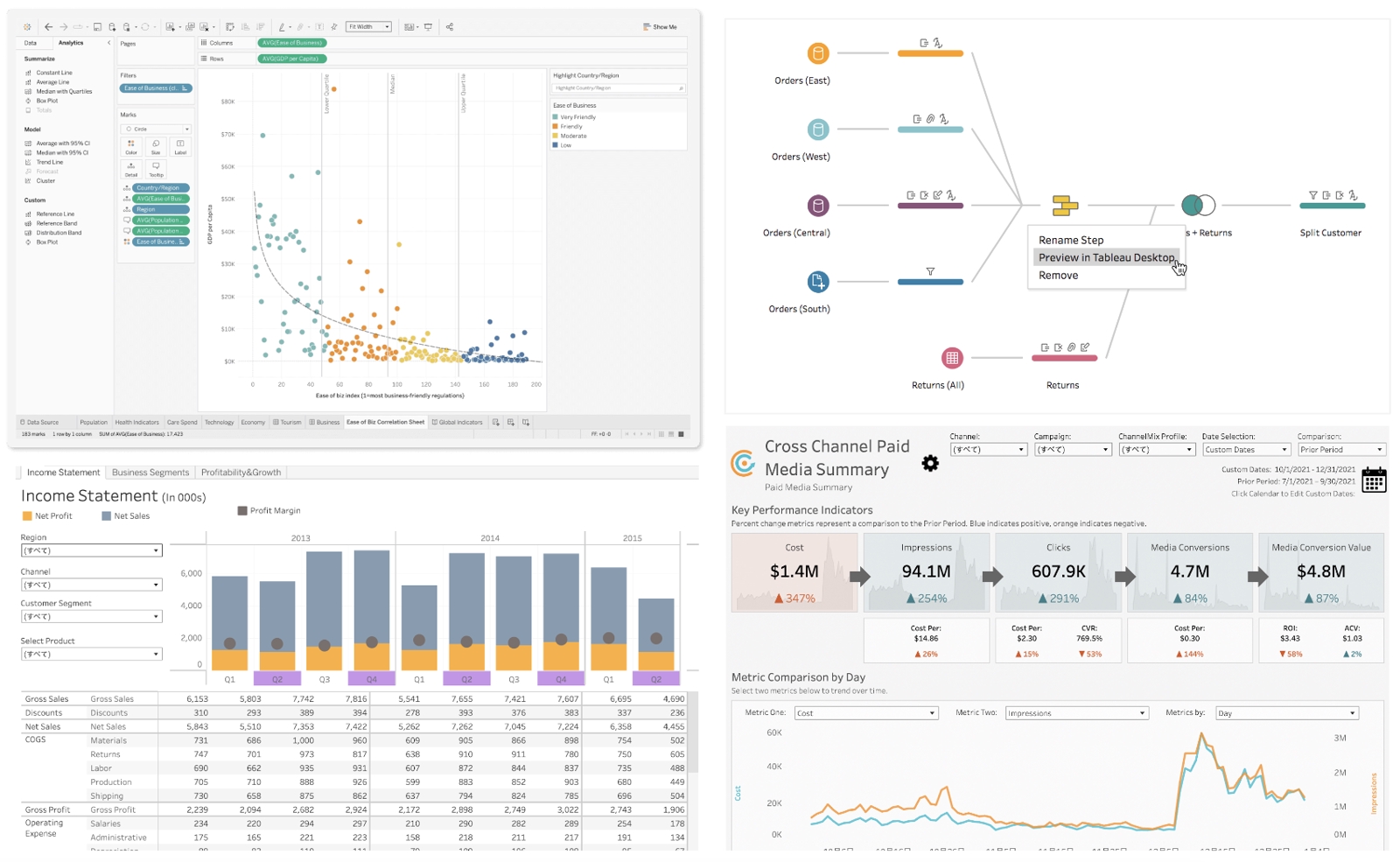Click the Income Statement table scrollbar
This screenshot has width=1400, height=862.
695,732
